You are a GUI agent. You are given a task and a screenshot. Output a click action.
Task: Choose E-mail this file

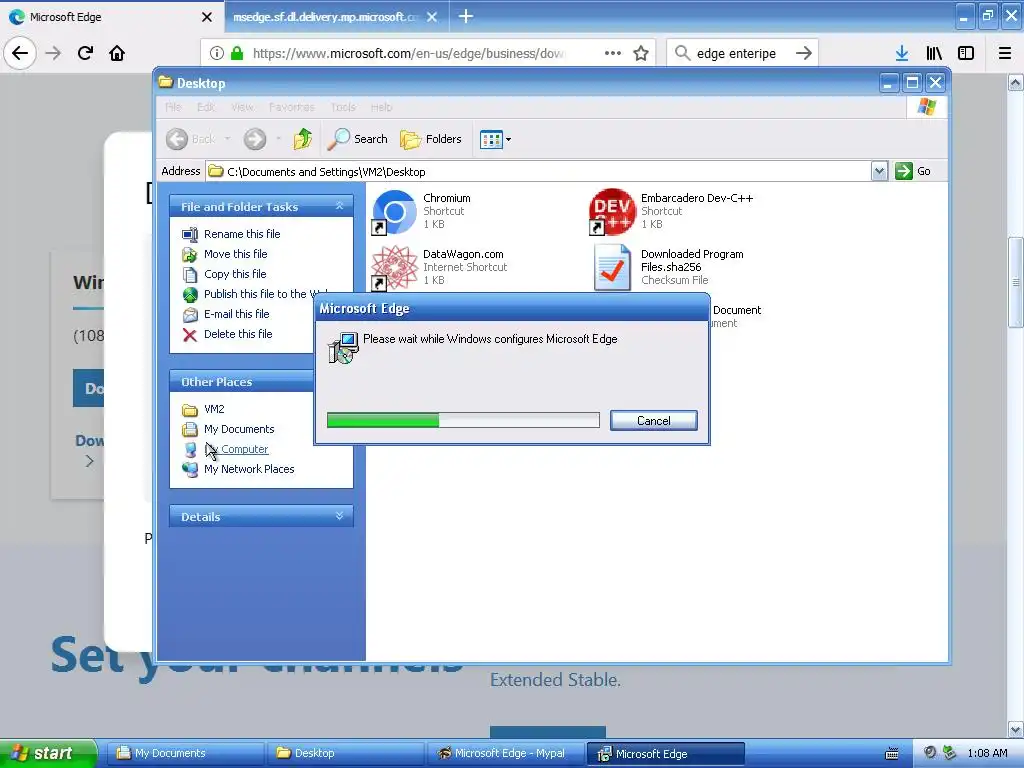[236, 314]
